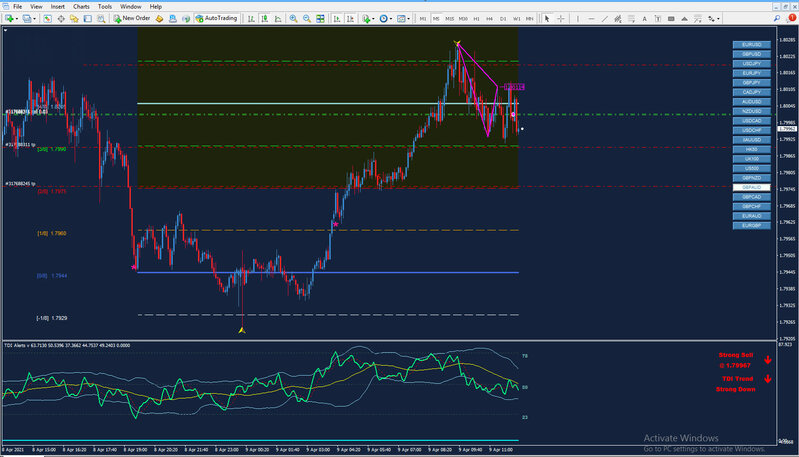The image size is (799, 457).
Task: Open the Periods clock dropdown
Action: 386,19
